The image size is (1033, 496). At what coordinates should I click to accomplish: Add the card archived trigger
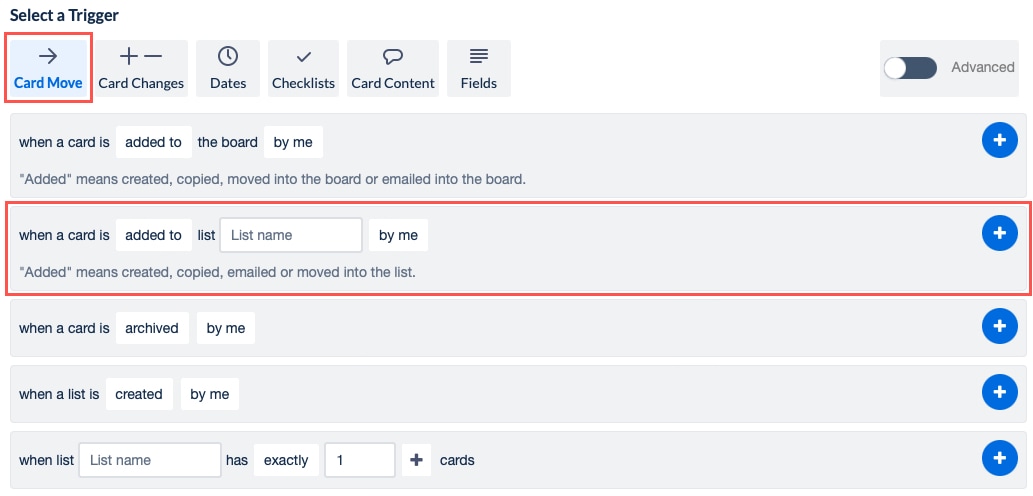(x=999, y=326)
